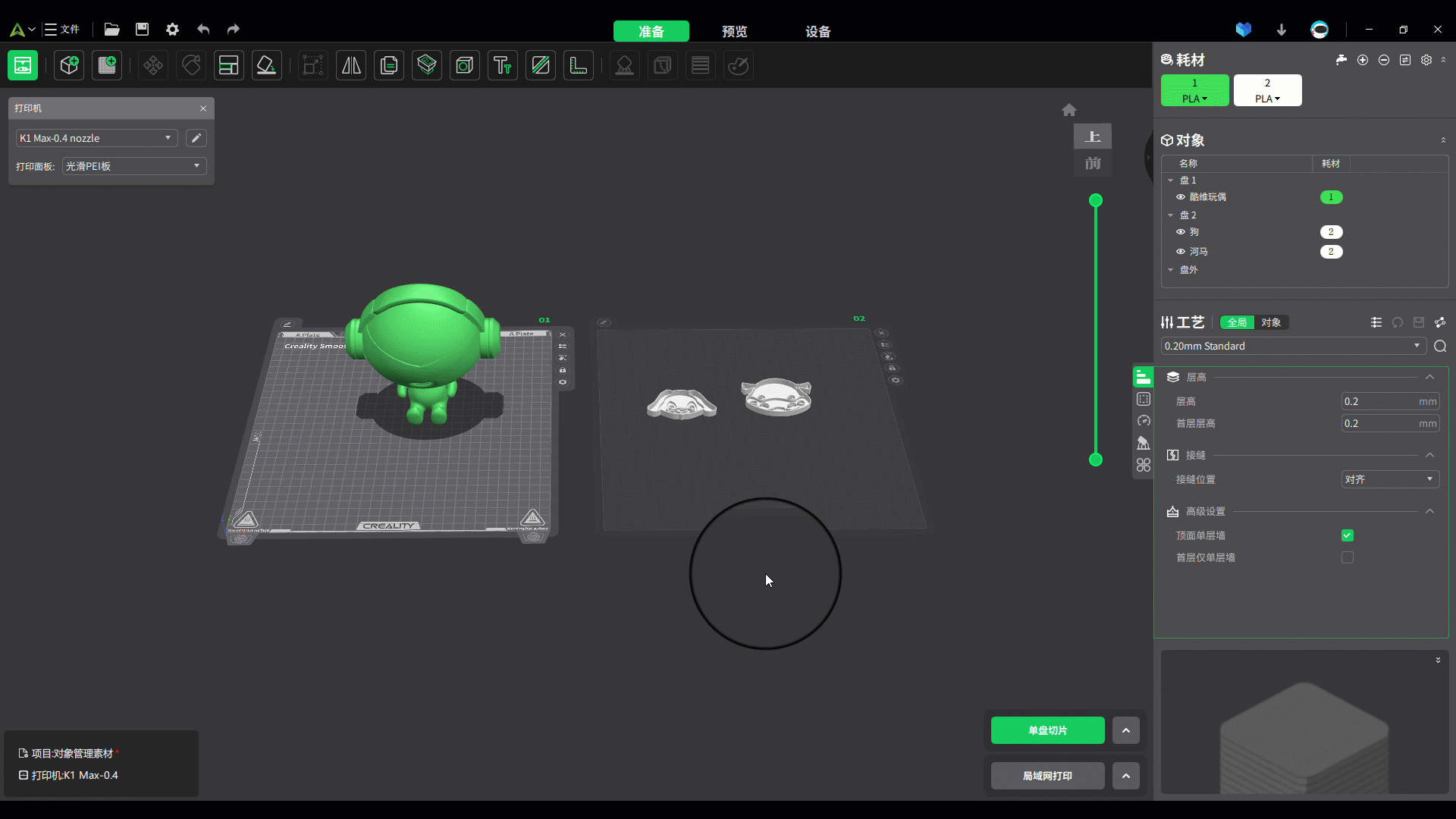Select the text emboss tool
The image size is (1456, 819).
(502, 65)
